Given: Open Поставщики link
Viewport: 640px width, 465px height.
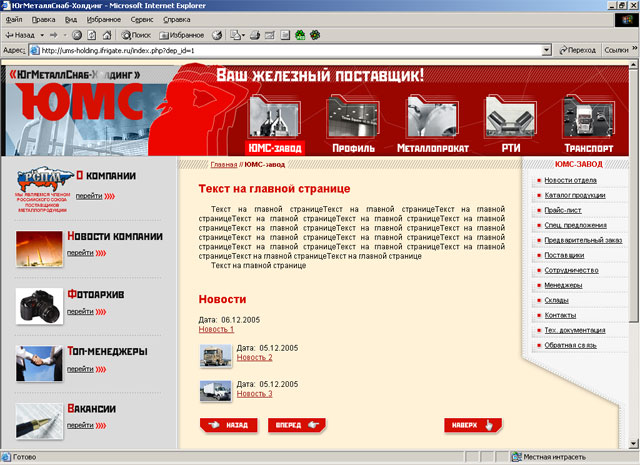Looking at the screenshot, I should pyautogui.click(x=564, y=255).
